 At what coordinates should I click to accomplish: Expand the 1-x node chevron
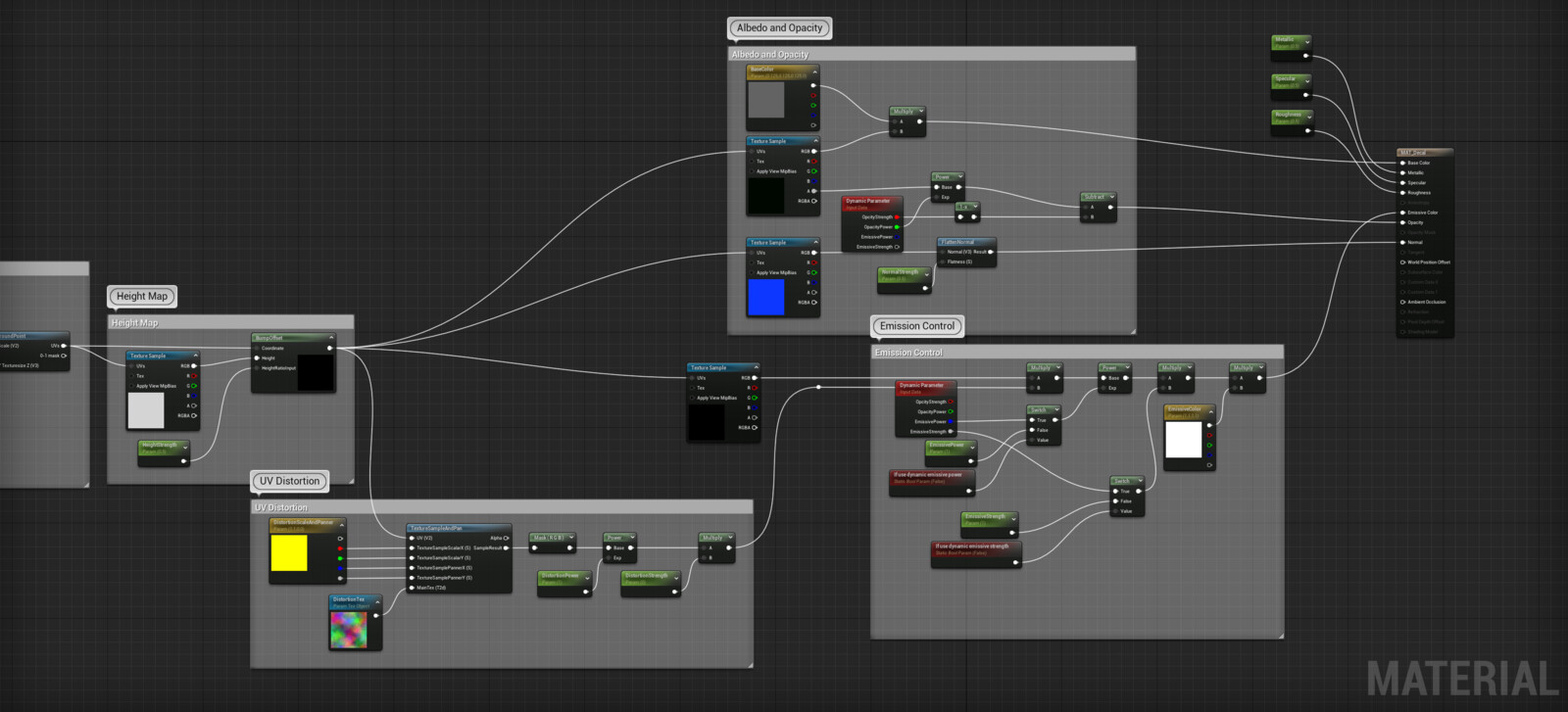click(x=973, y=207)
